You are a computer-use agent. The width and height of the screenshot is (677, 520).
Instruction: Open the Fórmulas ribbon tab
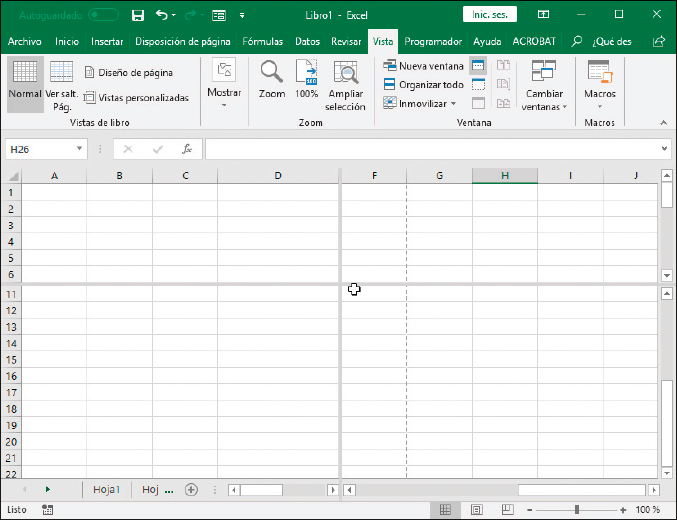tap(264, 42)
